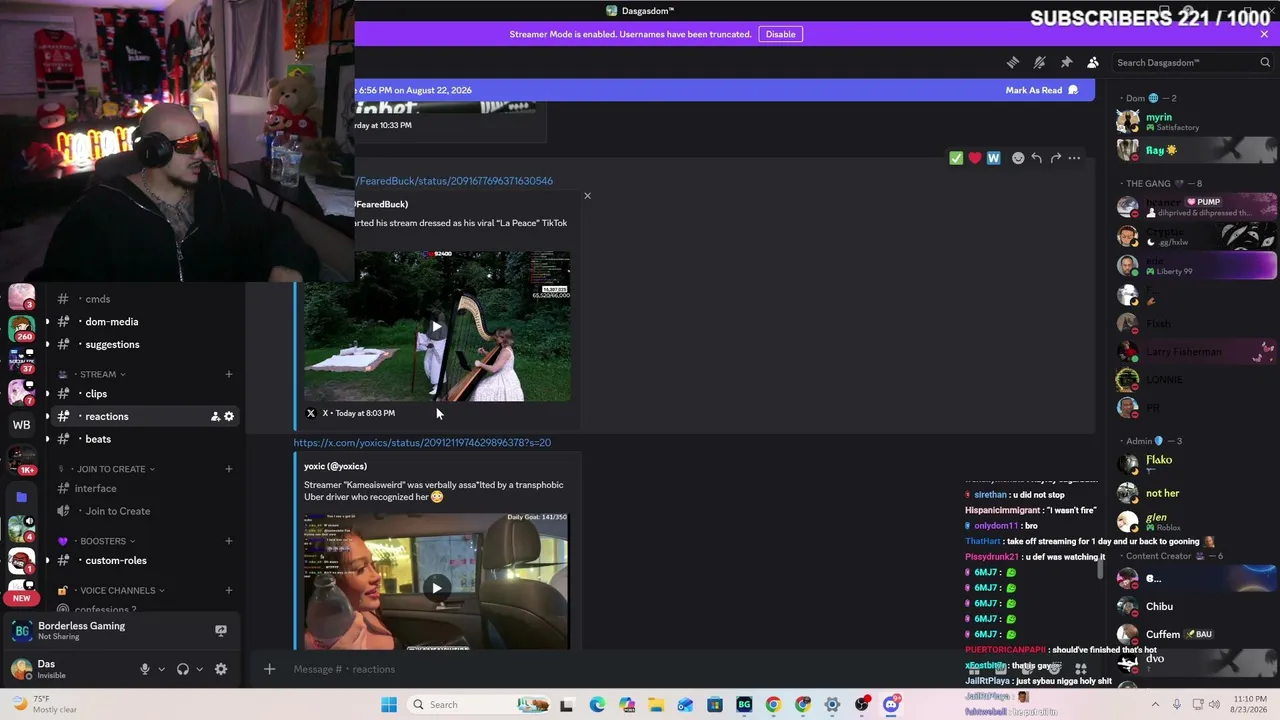Open the yoxics status link
1280x720 pixels.
click(422, 442)
